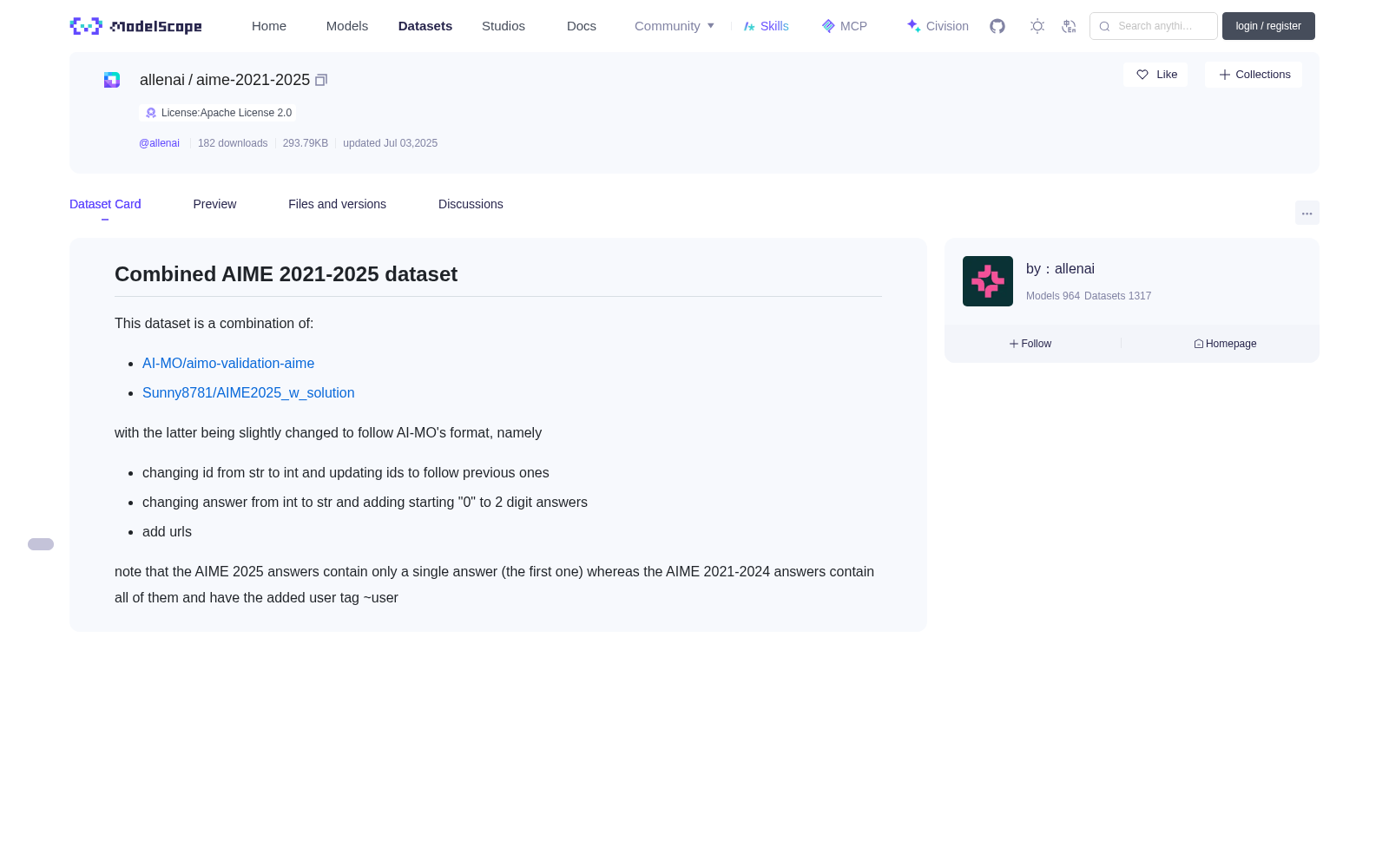Expand the Community dropdown menu

(x=675, y=26)
